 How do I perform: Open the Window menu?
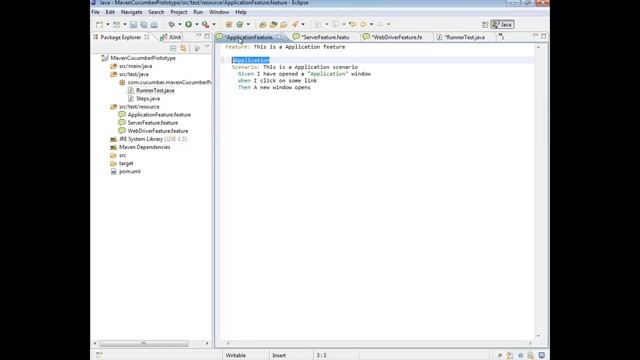[219, 12]
